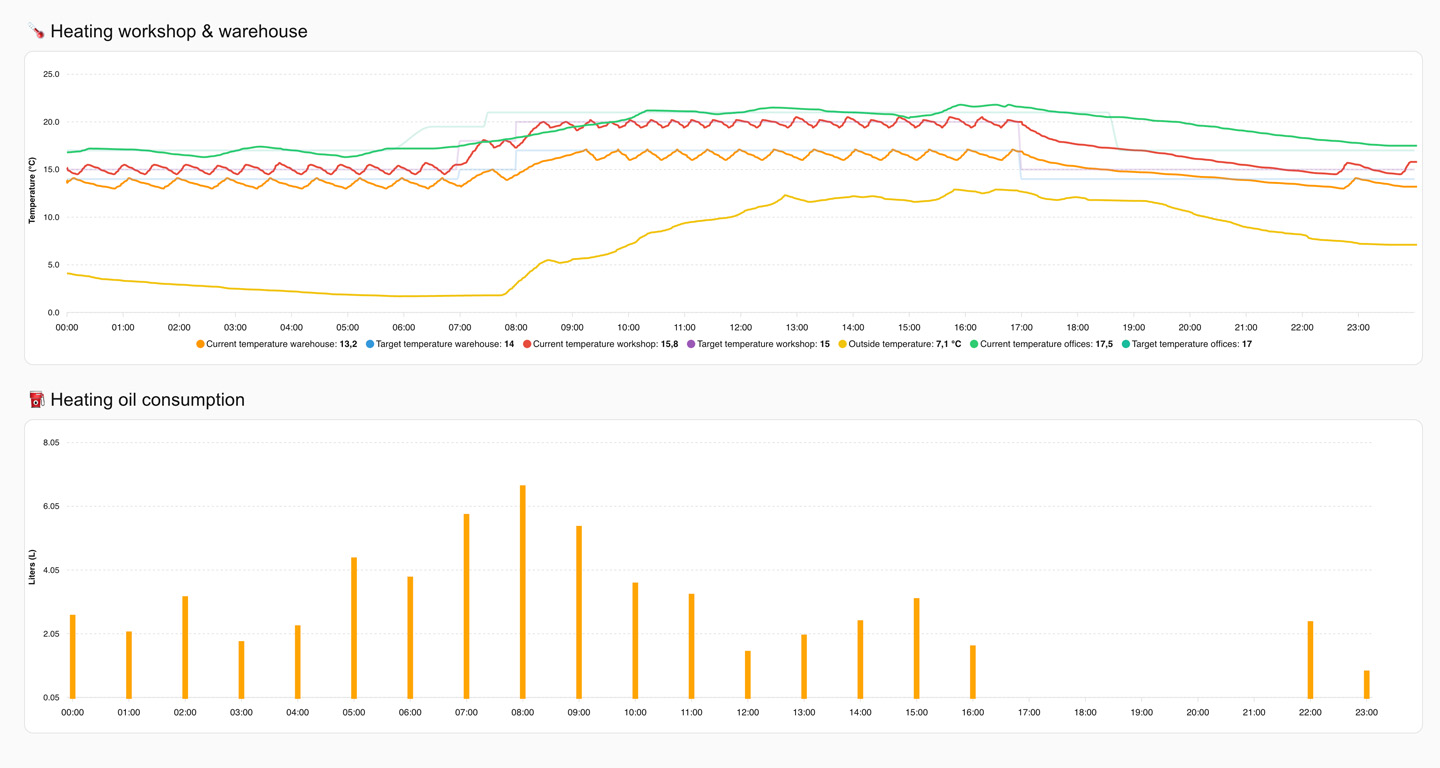Select the tallest oil bar at 08:00

523,591
